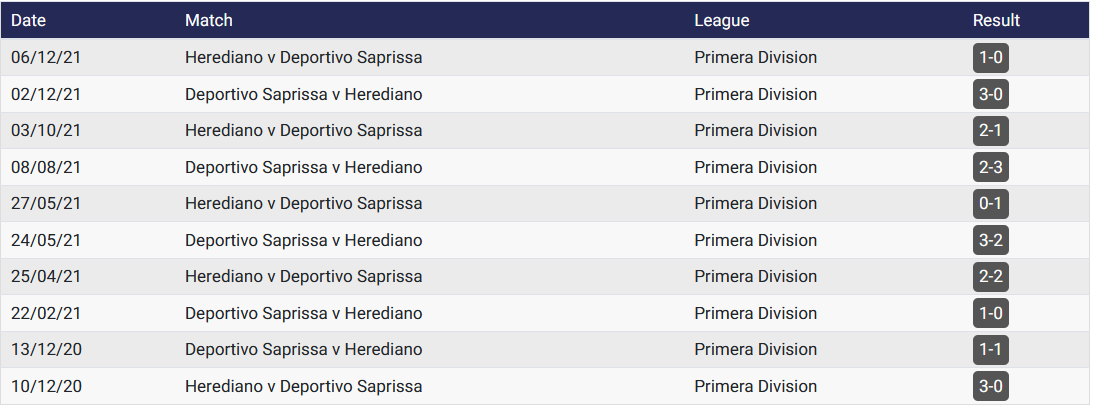This screenshot has height=410, width=1093.
Task: Click the 3-0 result badge for 10/12/20
Action: click(990, 386)
